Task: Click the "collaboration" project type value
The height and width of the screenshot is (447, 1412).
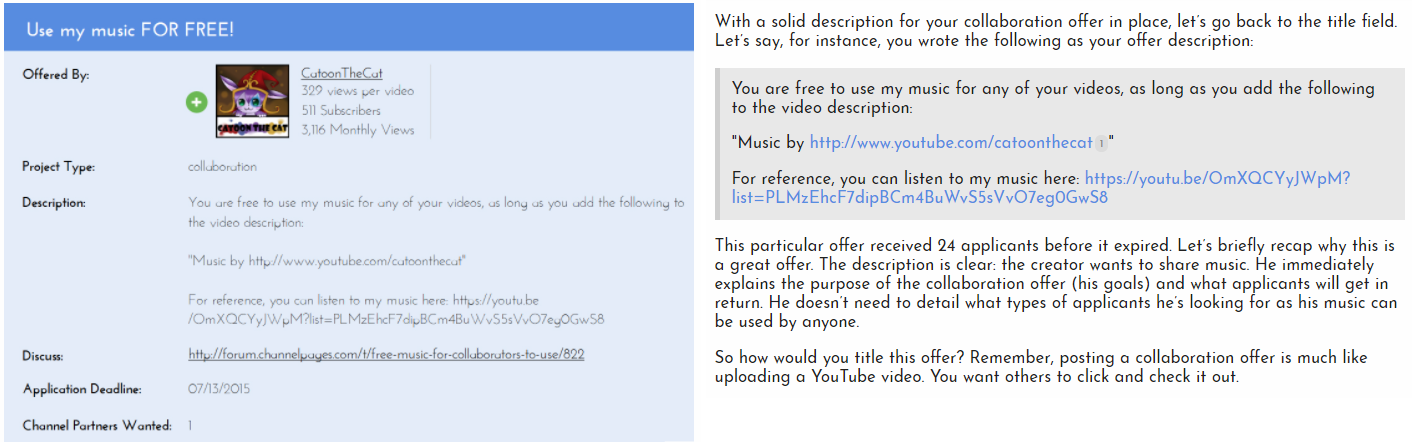Action: pyautogui.click(x=222, y=167)
